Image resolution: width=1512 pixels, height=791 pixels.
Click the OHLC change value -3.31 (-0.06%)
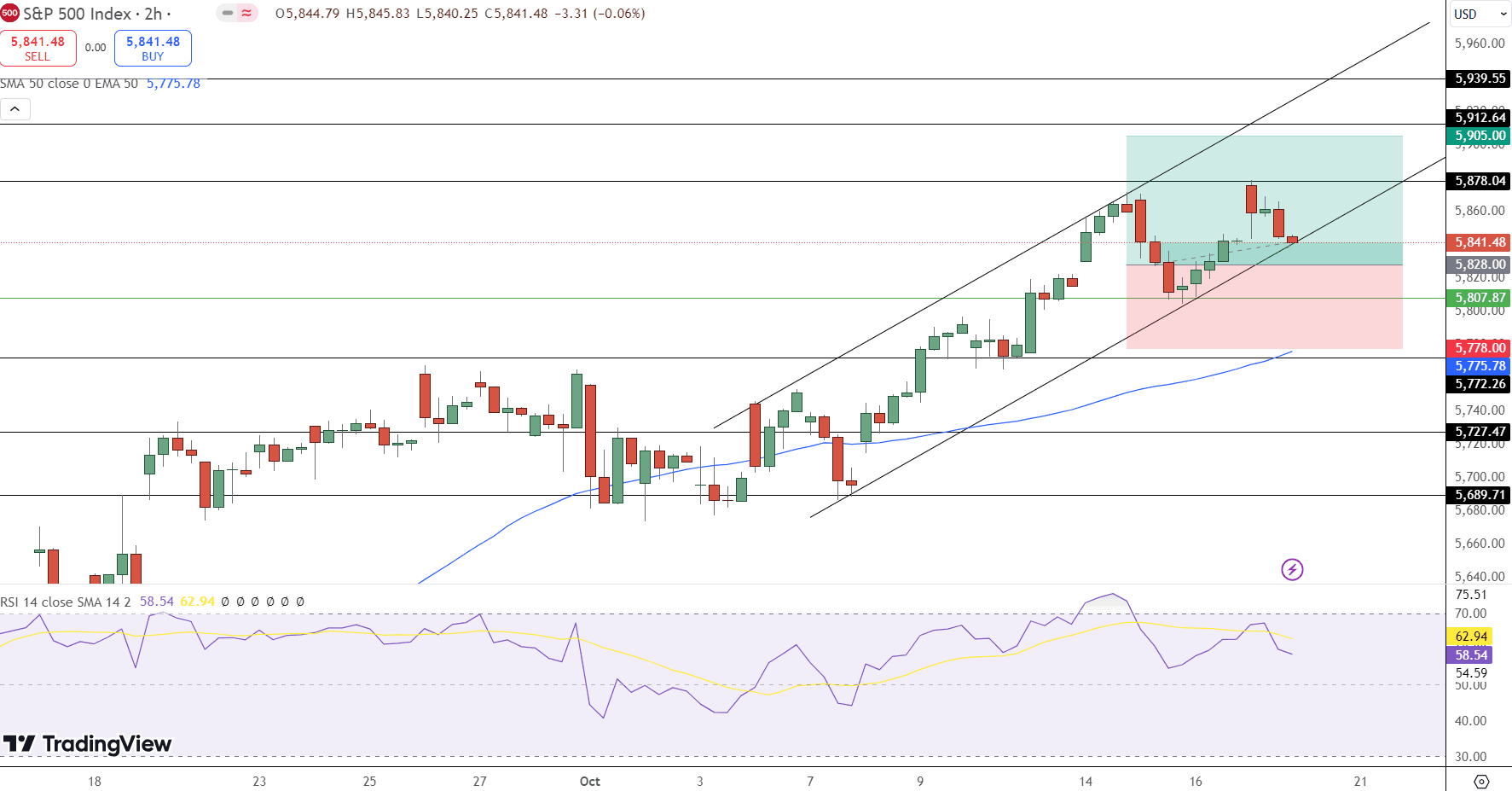[x=600, y=14]
